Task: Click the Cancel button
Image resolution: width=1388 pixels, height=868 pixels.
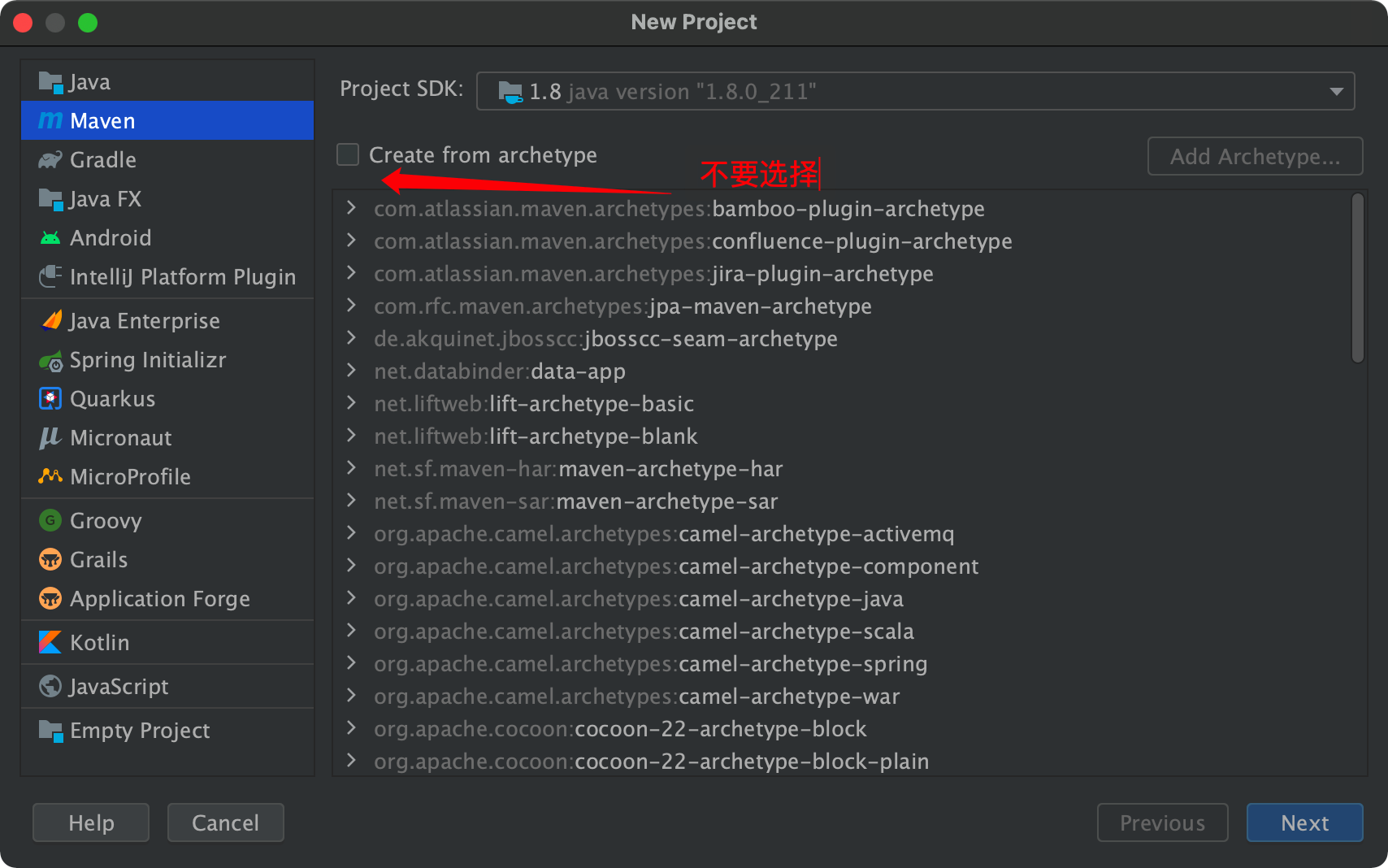Action: pos(225,822)
